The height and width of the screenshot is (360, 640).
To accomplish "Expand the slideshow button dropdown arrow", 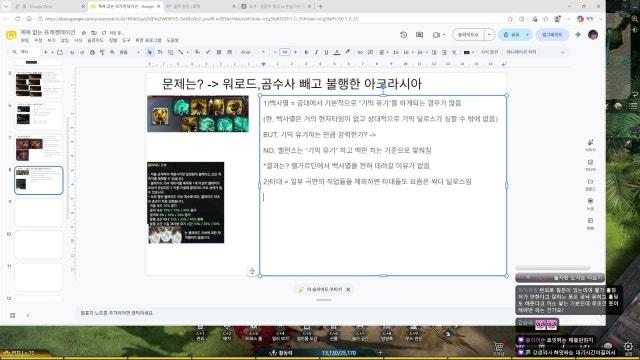I will pos(489,35).
